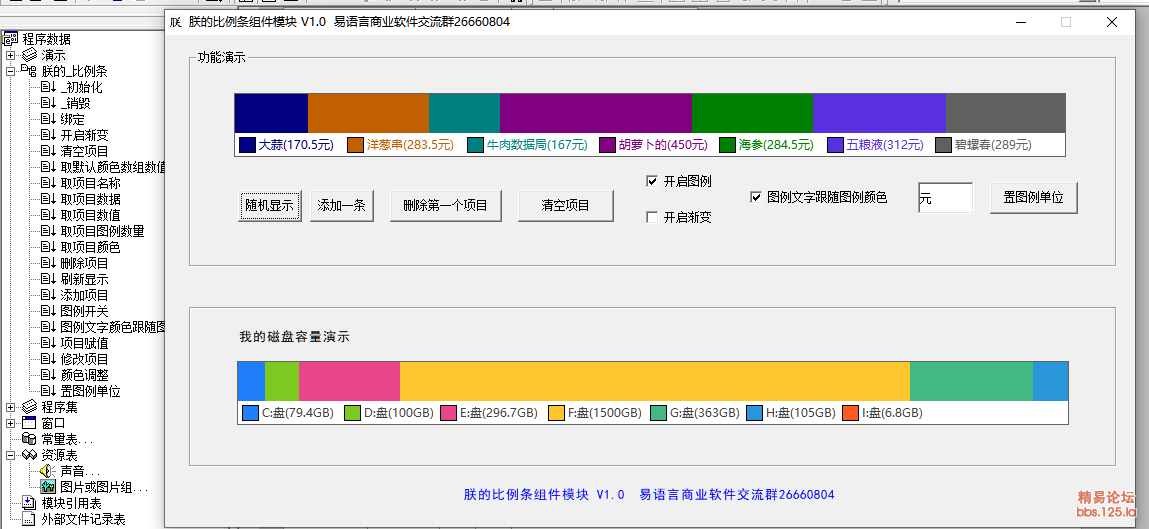This screenshot has width=1149, height=529.
Task: Collapse the 资源表 tree node
Action: click(x=10, y=455)
